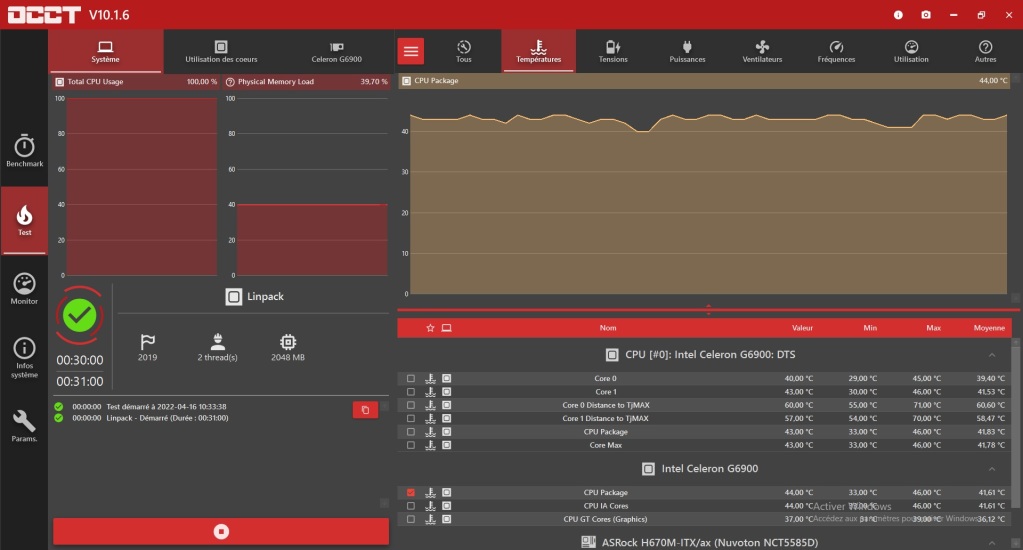Click the graph/table splitter handle
This screenshot has width=1023, height=550.
[x=709, y=309]
